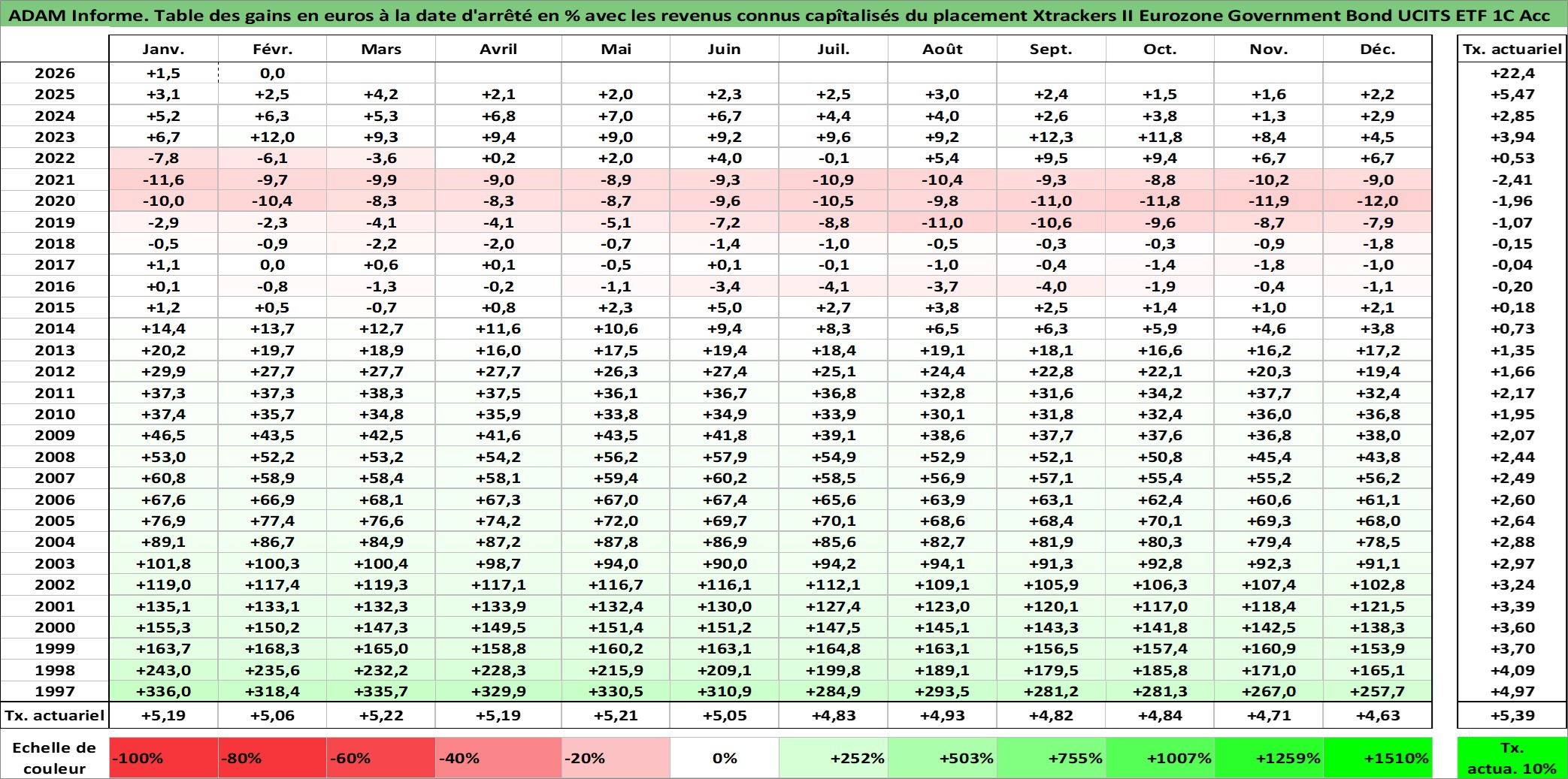
Task: Click the +5,22 March actuarial rate
Action: 381,715
